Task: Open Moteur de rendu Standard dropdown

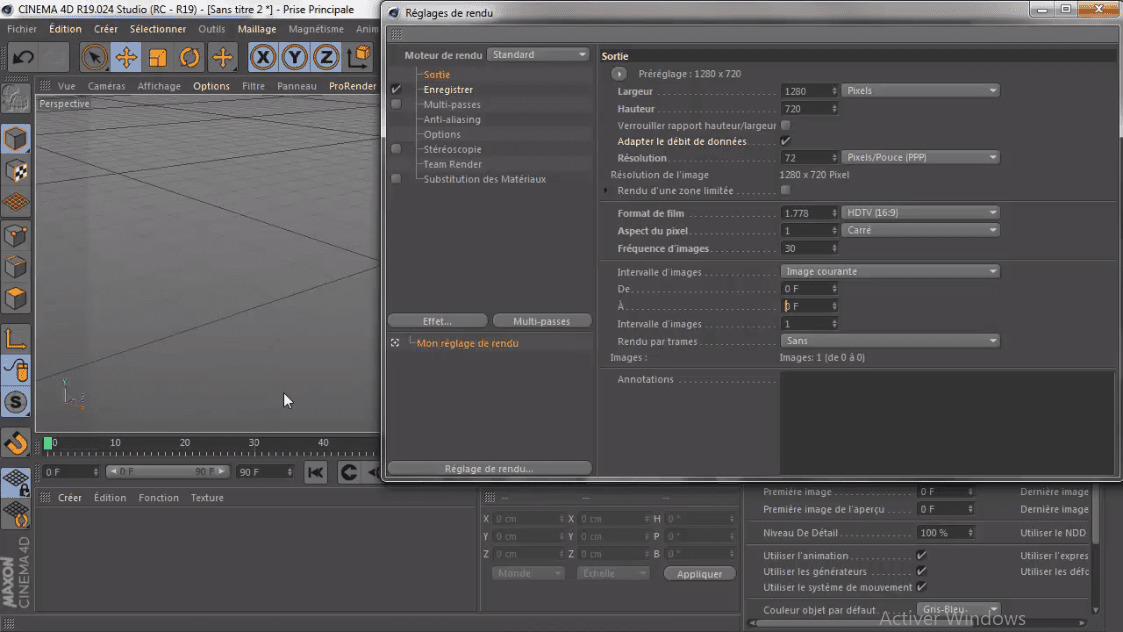Action: [x=538, y=54]
